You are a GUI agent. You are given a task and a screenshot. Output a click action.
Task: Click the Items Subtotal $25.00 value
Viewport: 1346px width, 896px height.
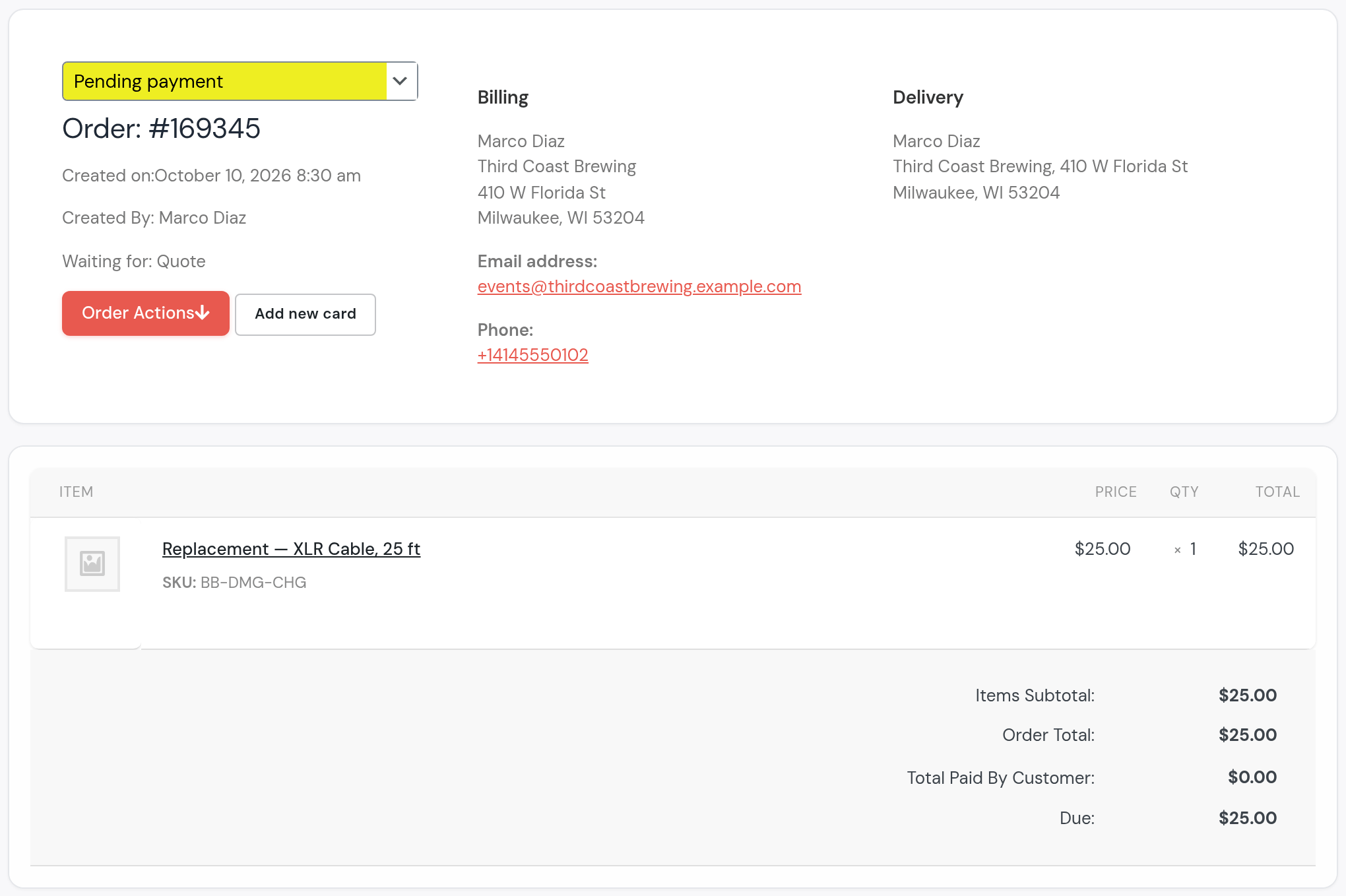tap(1248, 695)
